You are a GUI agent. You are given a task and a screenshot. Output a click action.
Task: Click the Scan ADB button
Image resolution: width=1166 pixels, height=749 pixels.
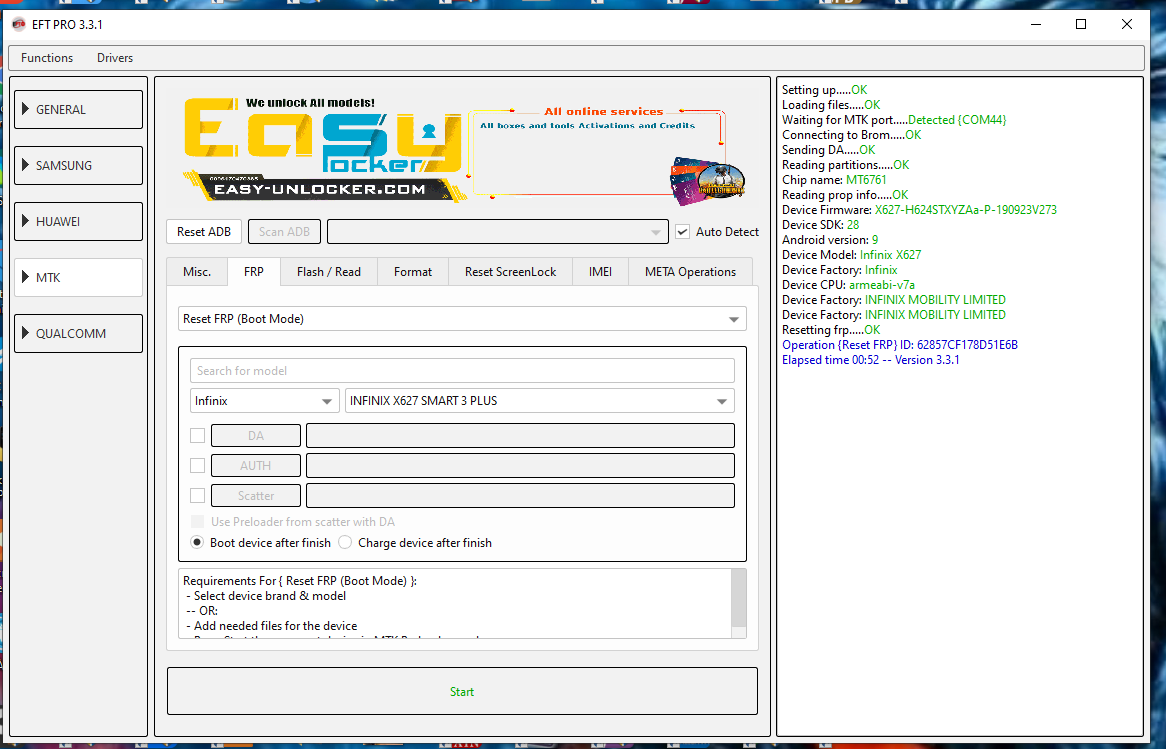point(284,231)
